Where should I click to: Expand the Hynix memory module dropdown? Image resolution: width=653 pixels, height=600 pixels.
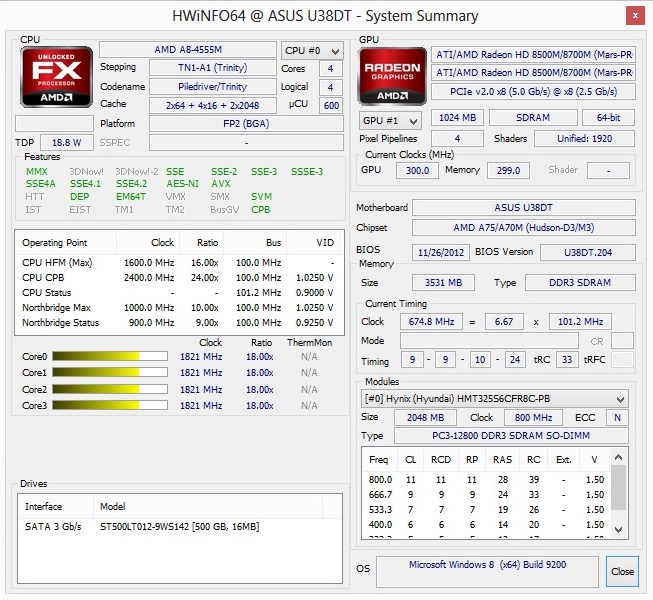click(x=494, y=399)
